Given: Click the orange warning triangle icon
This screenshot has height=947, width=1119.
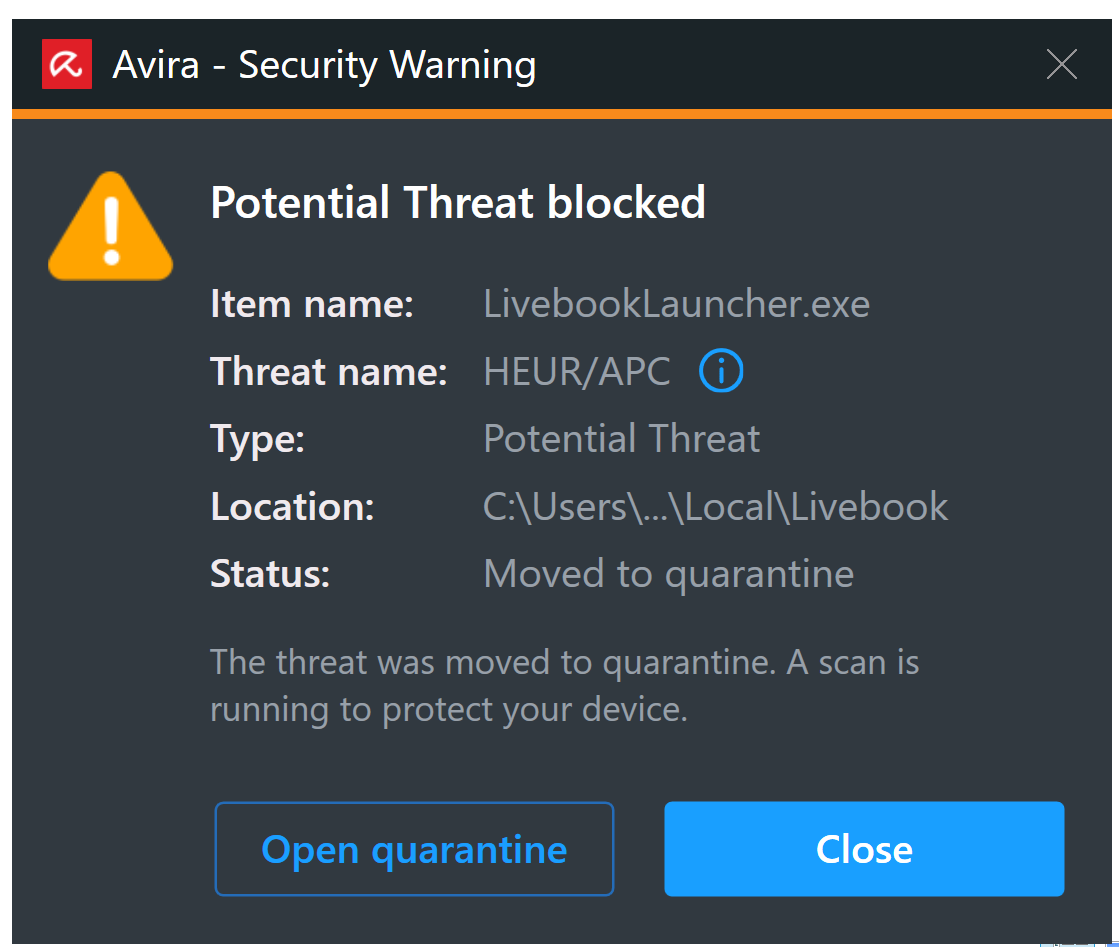Looking at the screenshot, I should pyautogui.click(x=110, y=225).
